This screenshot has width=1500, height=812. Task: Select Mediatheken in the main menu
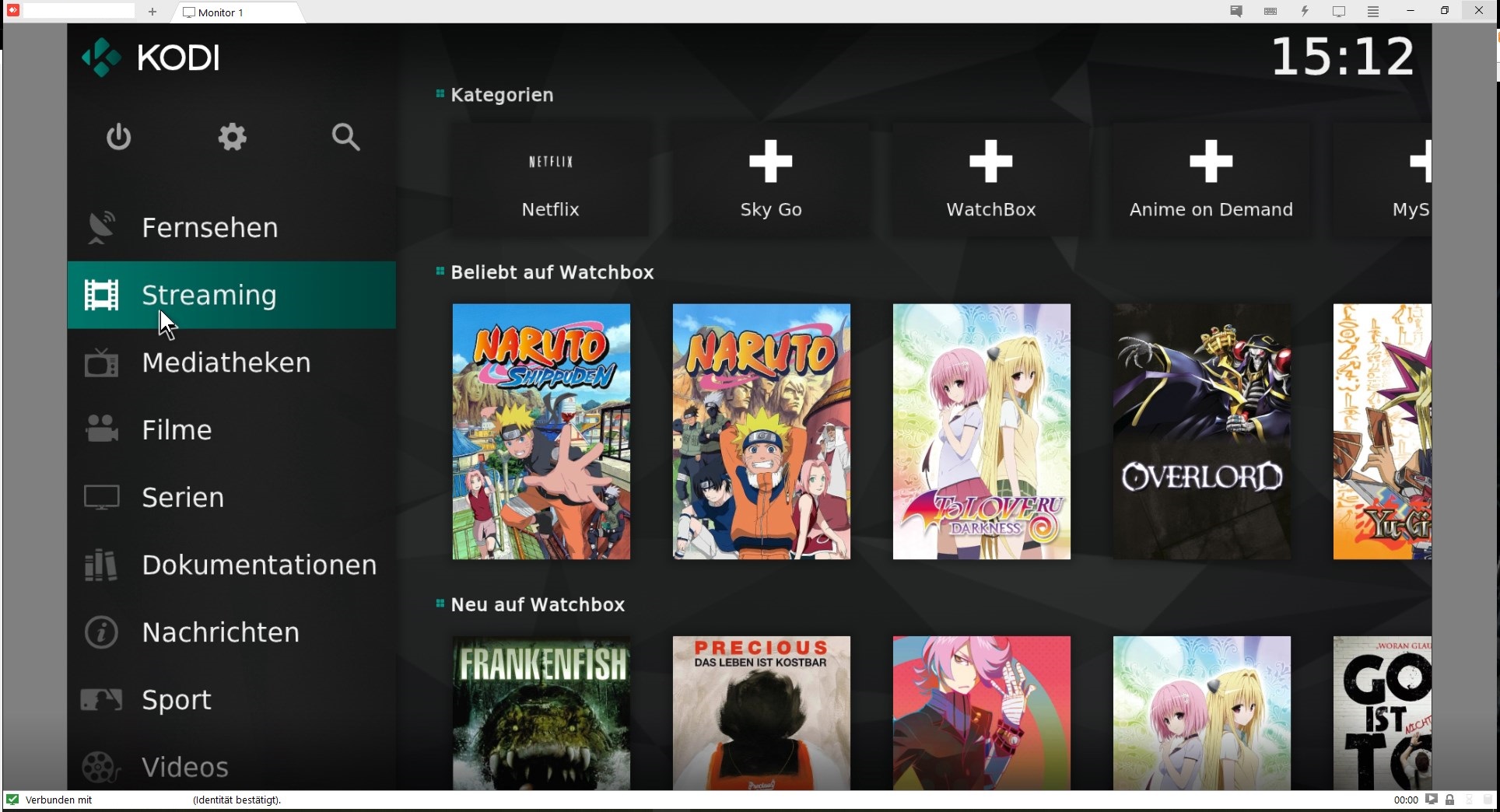point(231,362)
